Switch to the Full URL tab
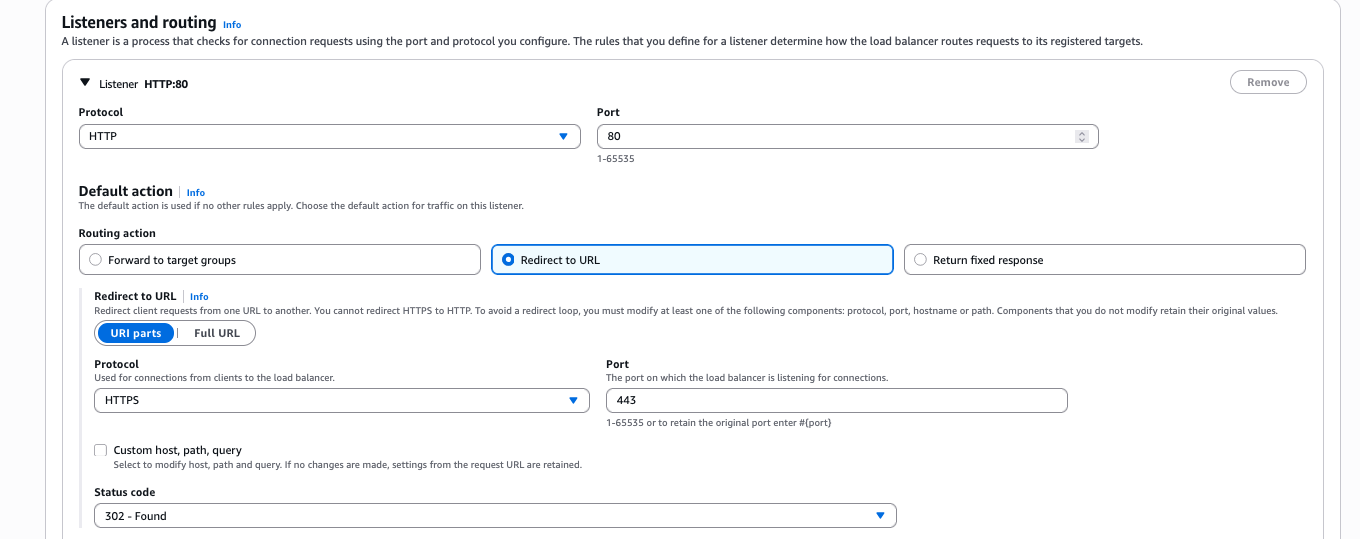 tap(217, 333)
